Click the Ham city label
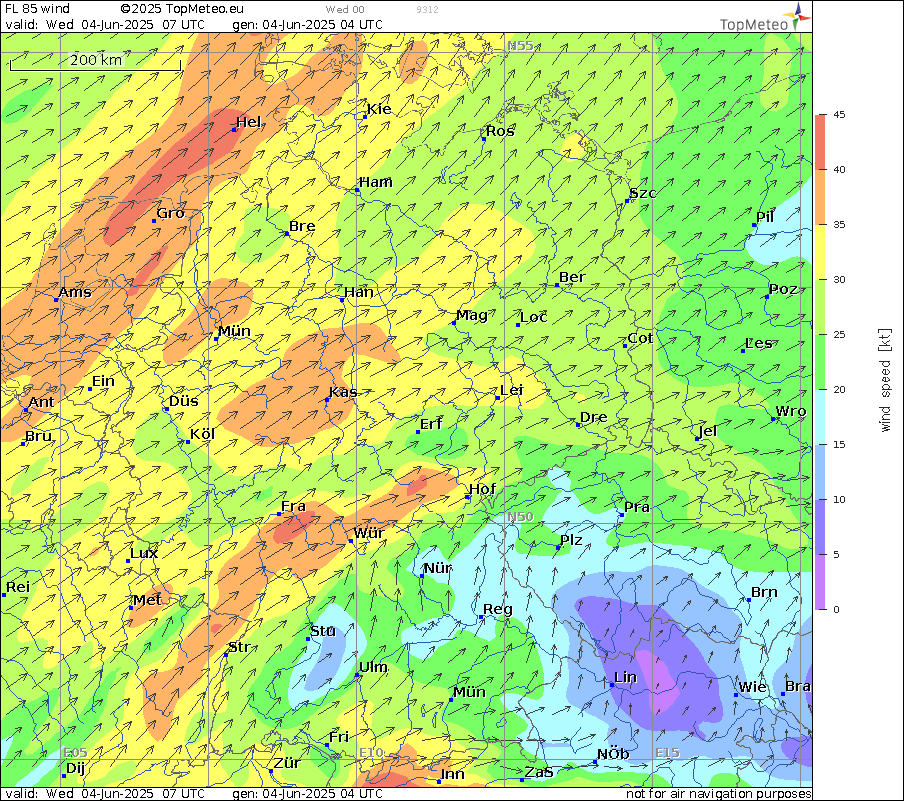This screenshot has height=801, width=904. point(375,182)
